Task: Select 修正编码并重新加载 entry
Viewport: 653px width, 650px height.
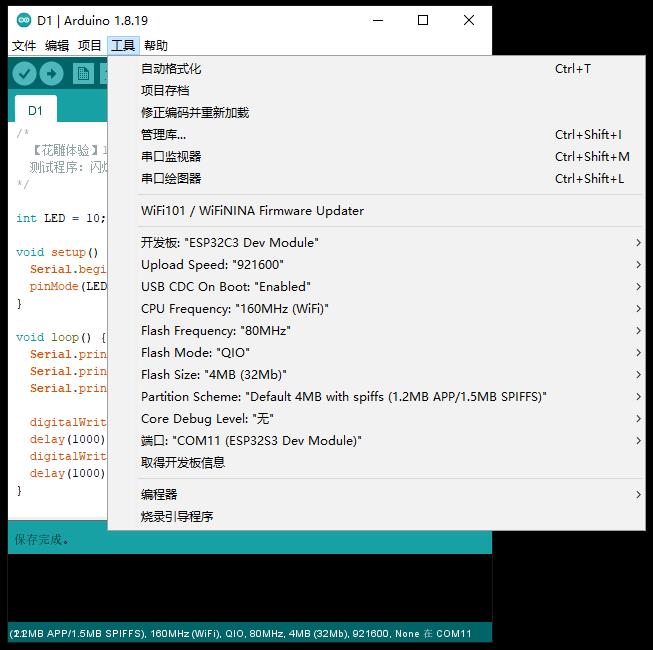Action: (374, 112)
